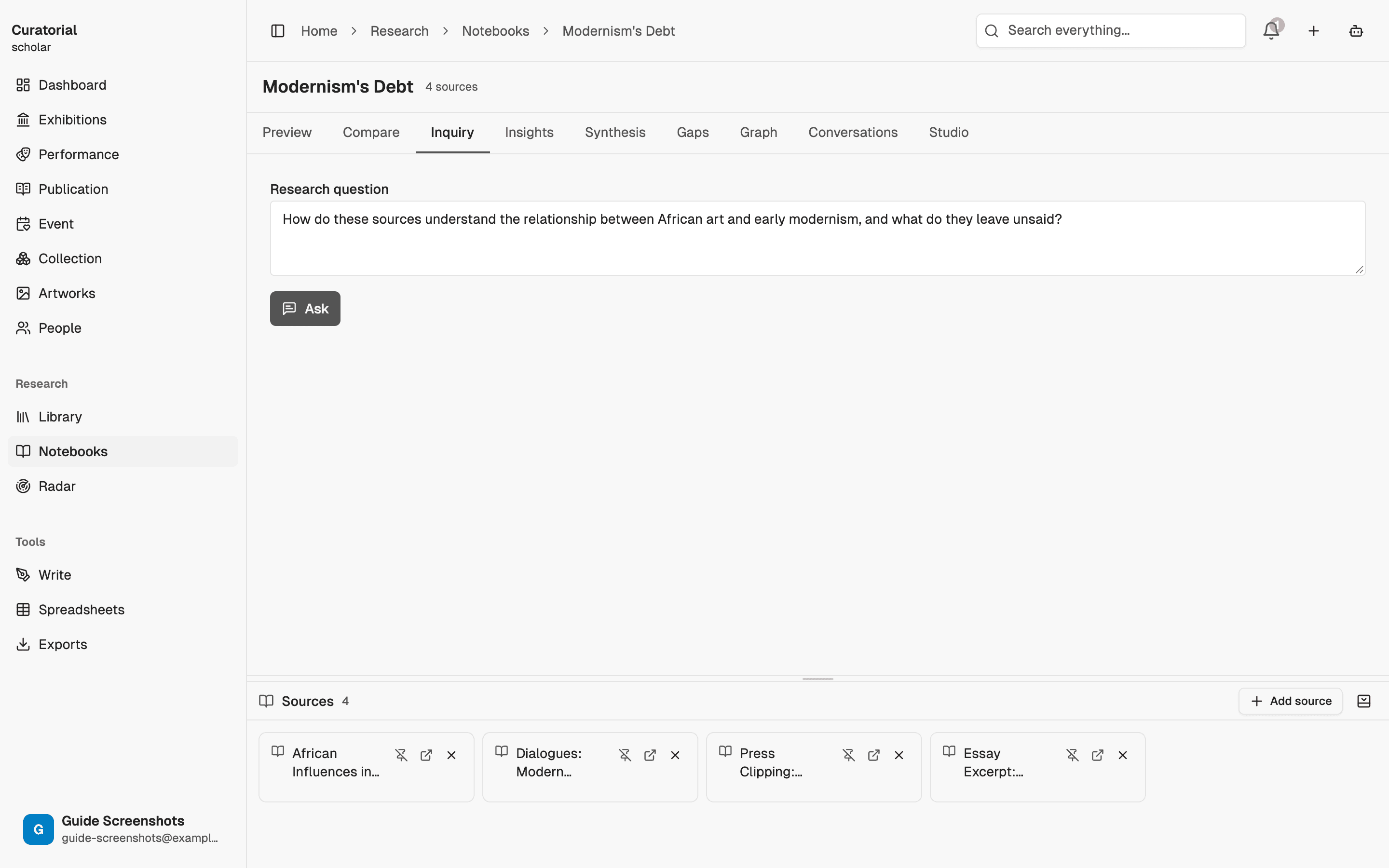Open Library in sidebar
The image size is (1389, 868).
[123, 417]
